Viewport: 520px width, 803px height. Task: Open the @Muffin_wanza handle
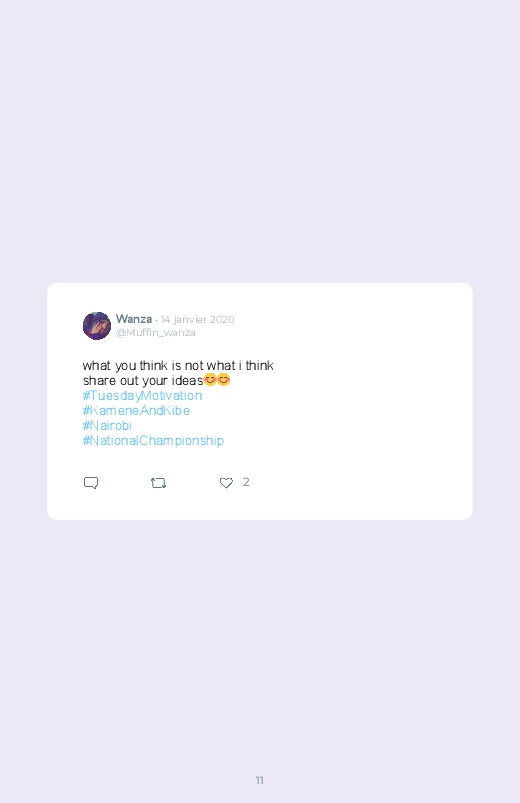156,332
